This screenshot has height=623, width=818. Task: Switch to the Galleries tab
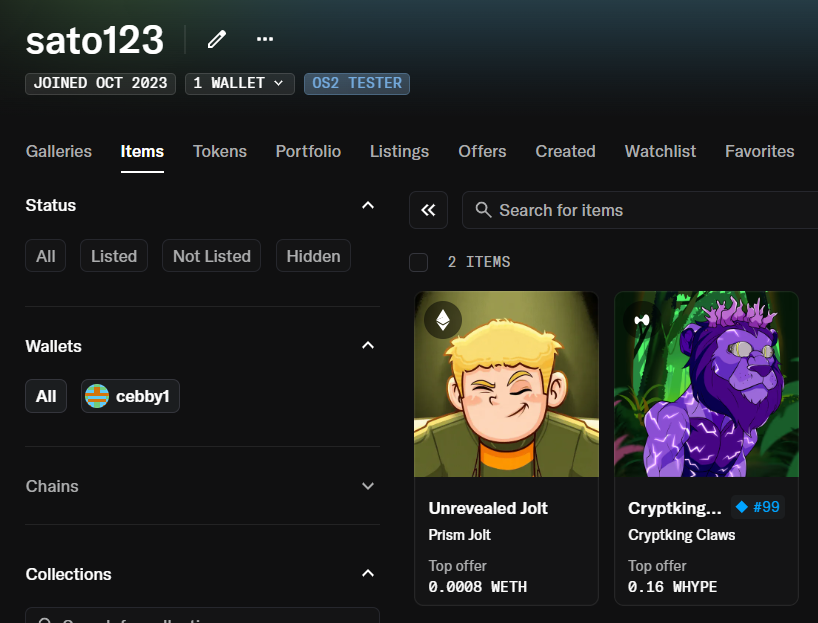(x=59, y=151)
